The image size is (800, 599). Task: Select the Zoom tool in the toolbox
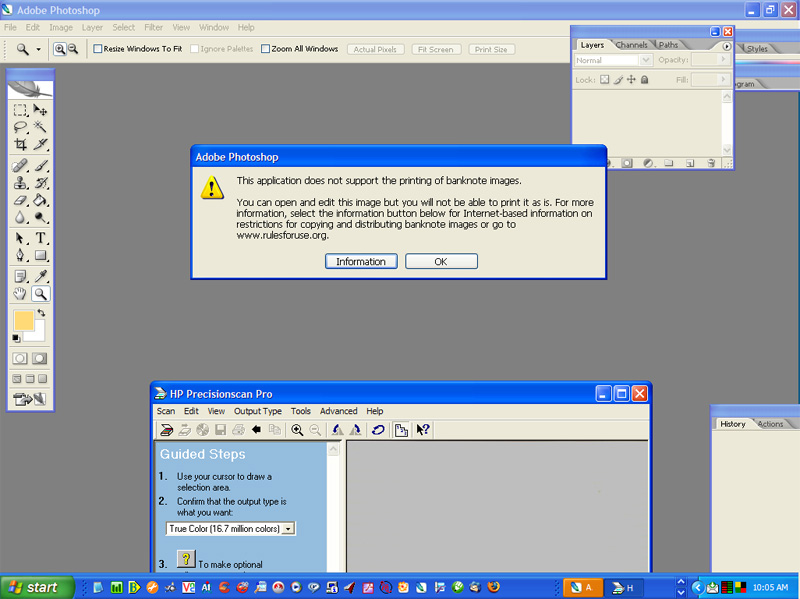pyautogui.click(x=40, y=294)
